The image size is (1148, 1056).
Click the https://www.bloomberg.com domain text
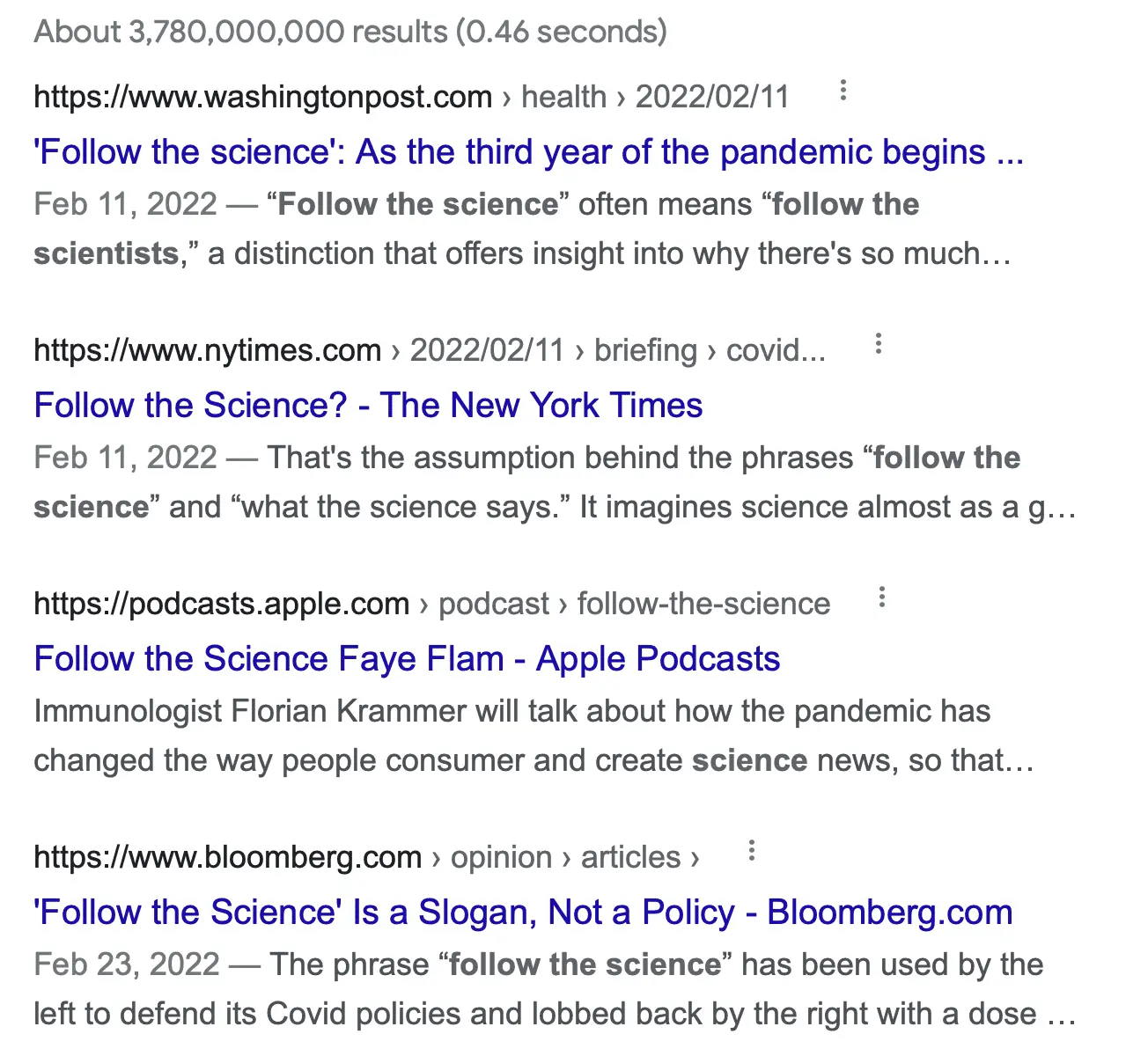[x=227, y=857]
